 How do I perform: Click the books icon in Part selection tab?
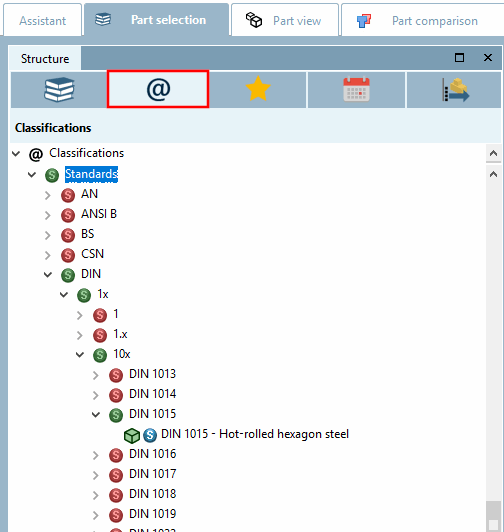pos(103,20)
